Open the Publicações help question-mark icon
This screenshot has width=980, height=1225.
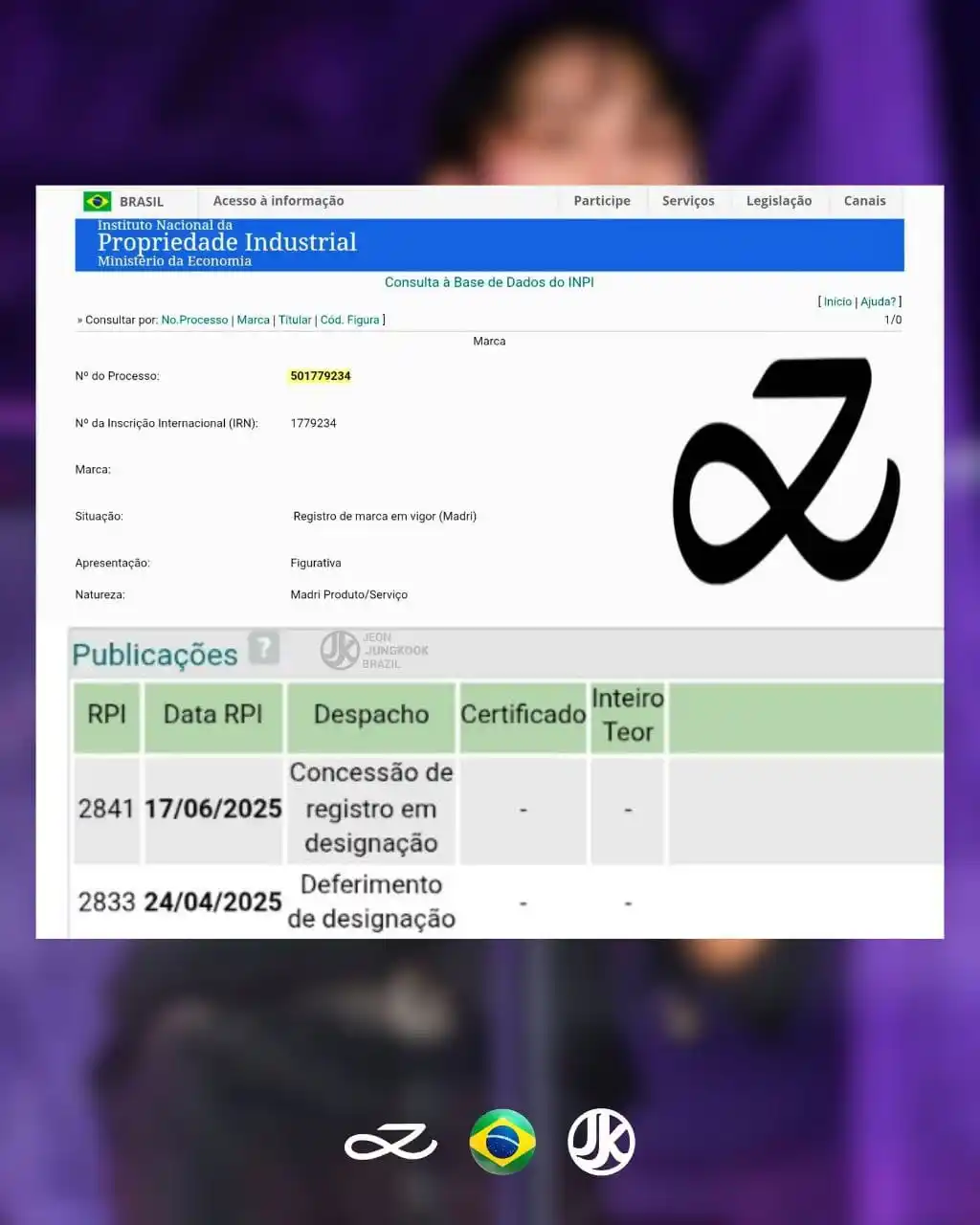(263, 648)
